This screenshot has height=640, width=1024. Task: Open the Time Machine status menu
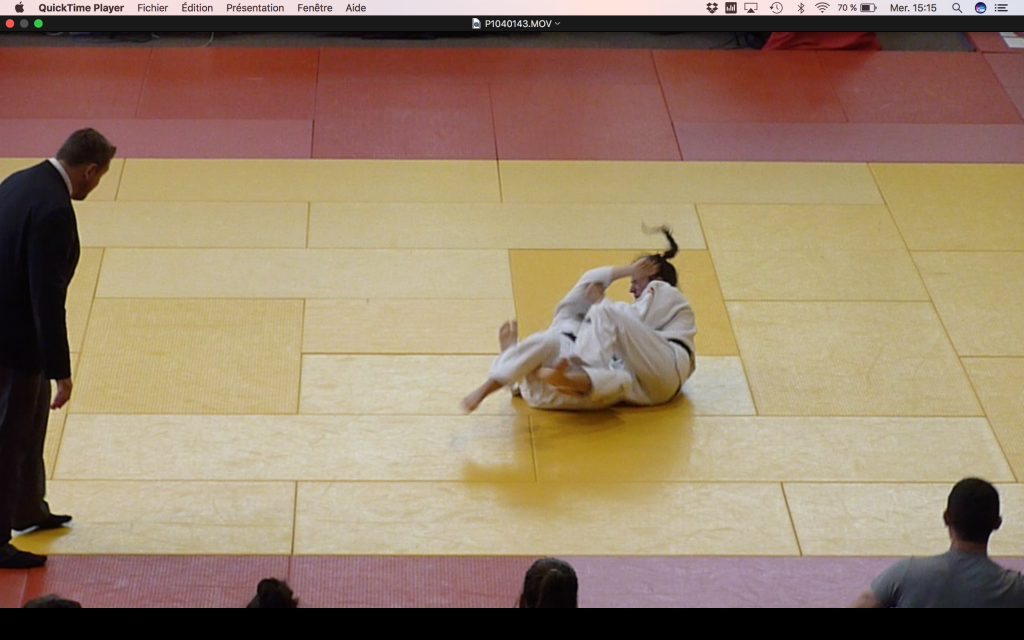click(x=776, y=8)
